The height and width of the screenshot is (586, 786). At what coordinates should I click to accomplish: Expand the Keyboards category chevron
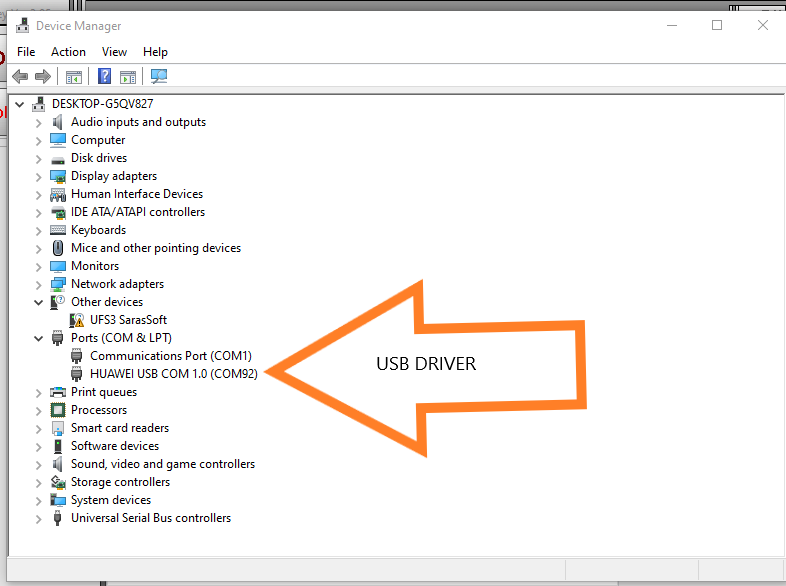click(x=39, y=231)
